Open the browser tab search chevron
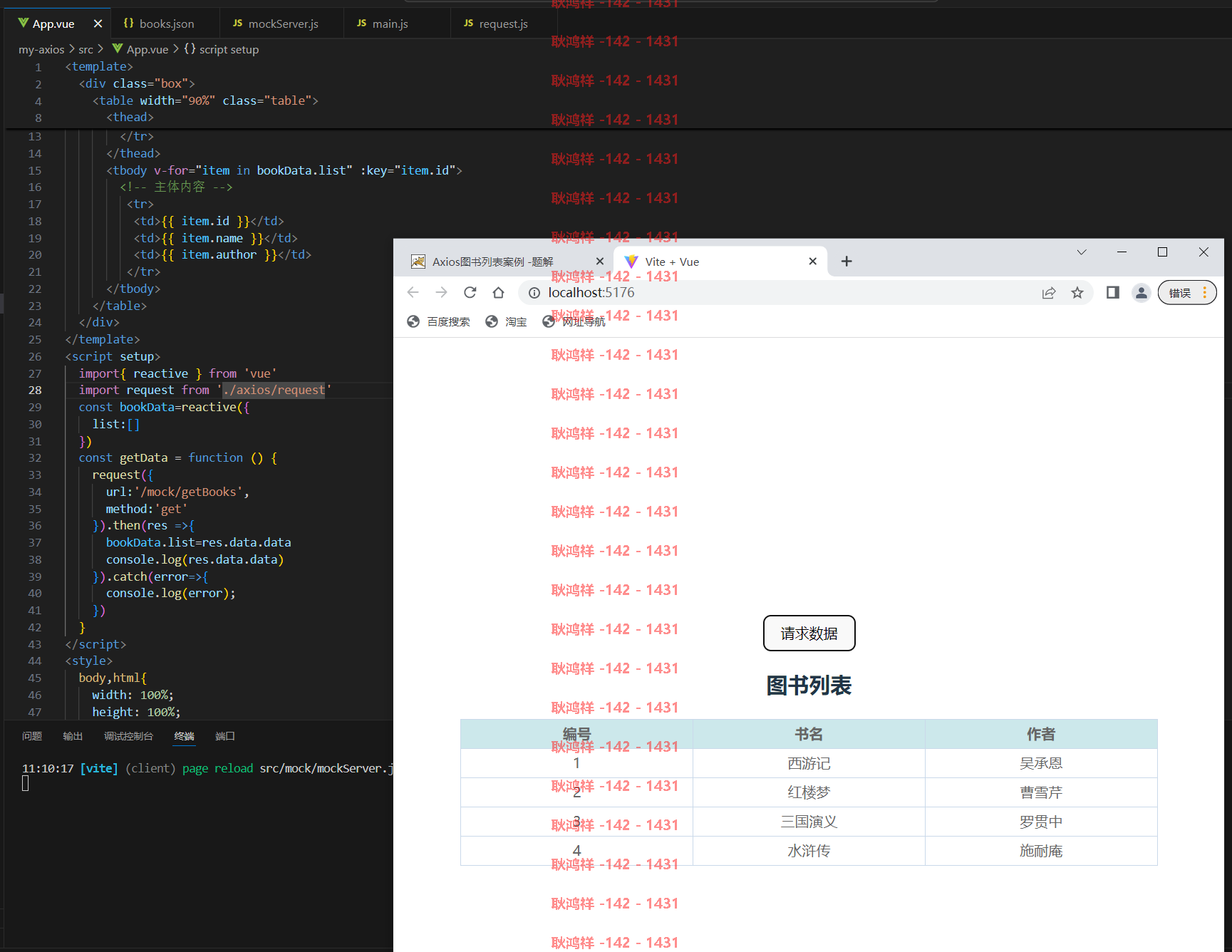This screenshot has height=952, width=1232. click(x=1082, y=252)
